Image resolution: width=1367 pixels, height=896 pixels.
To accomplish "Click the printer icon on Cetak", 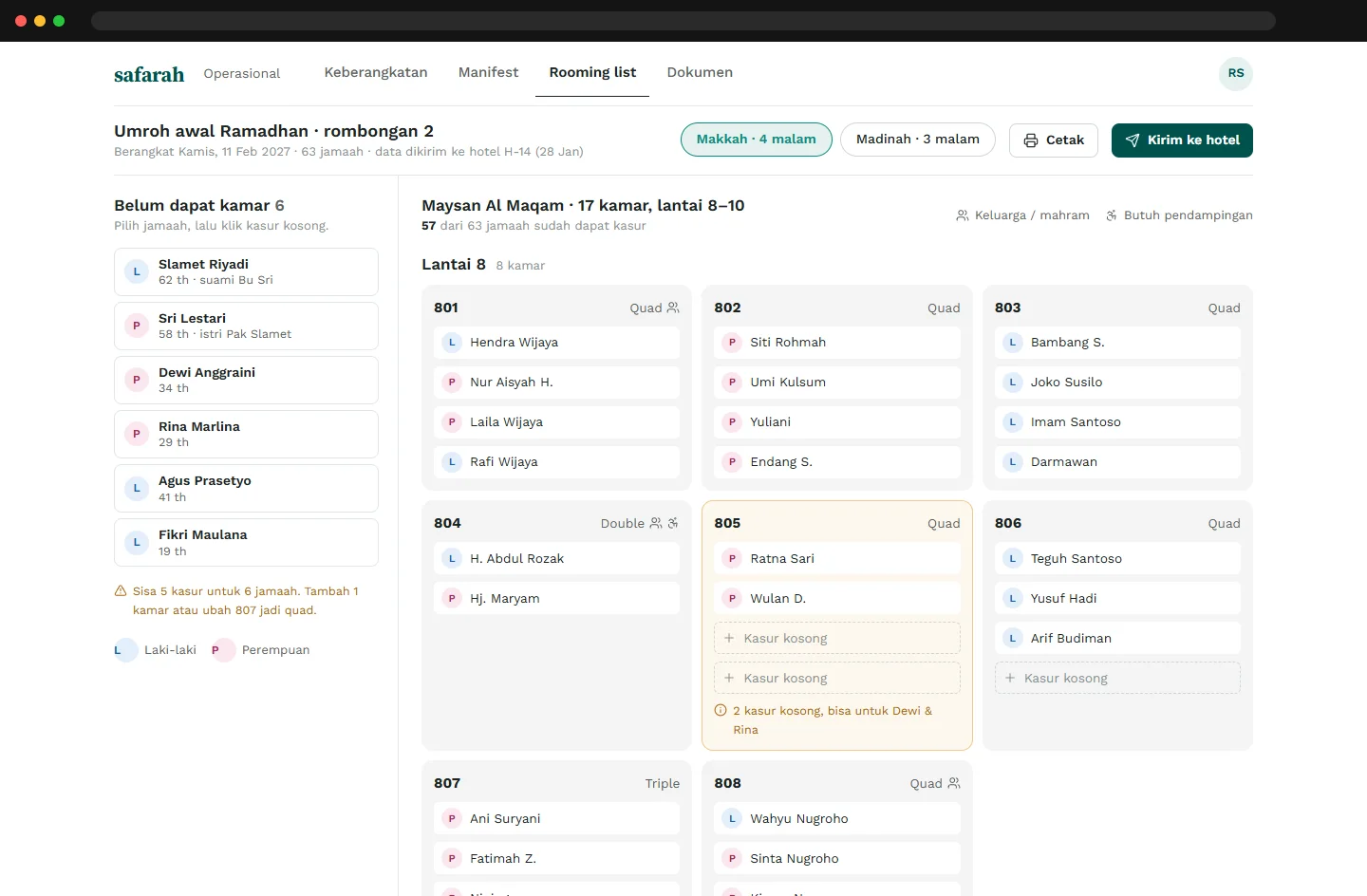I will (x=1031, y=140).
